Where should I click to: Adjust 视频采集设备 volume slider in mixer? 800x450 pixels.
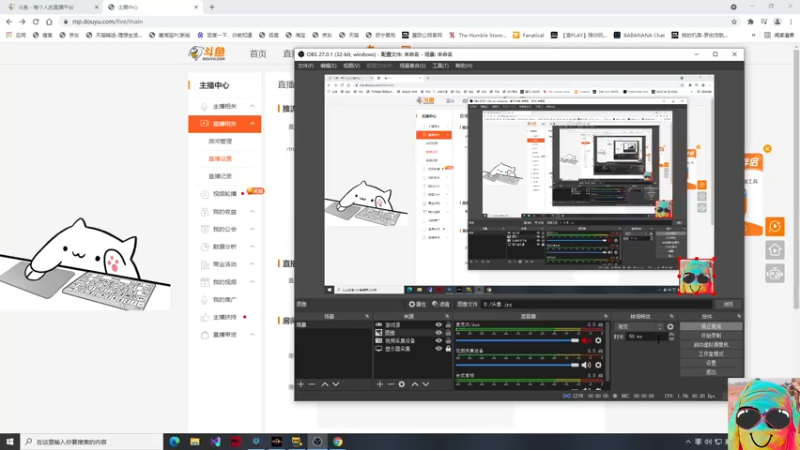click(x=517, y=365)
